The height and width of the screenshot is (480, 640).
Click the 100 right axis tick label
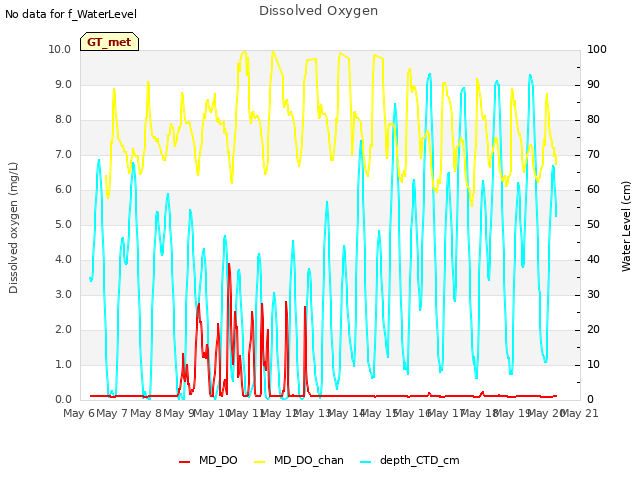pos(597,49)
